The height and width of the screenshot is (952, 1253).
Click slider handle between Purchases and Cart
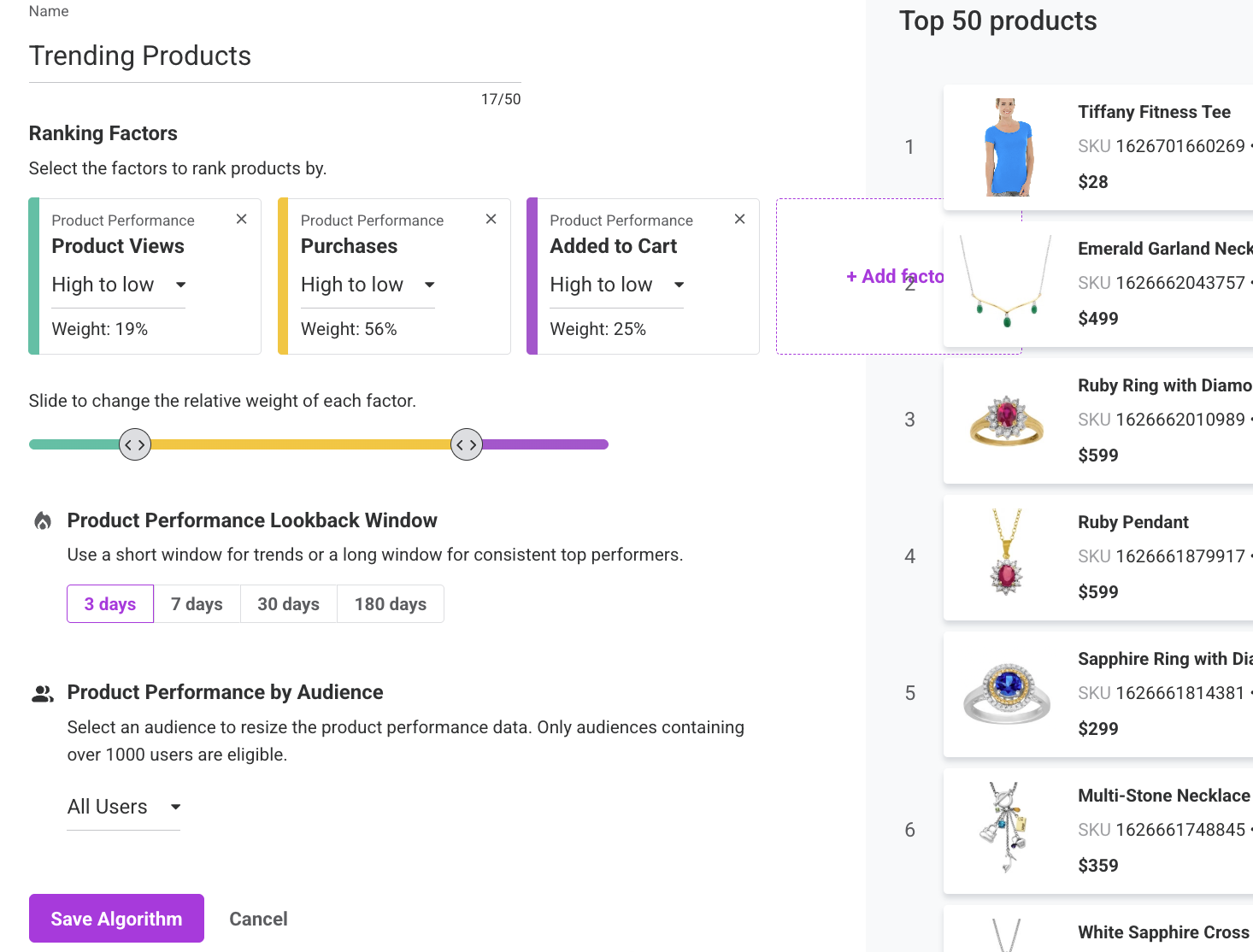[x=467, y=444]
